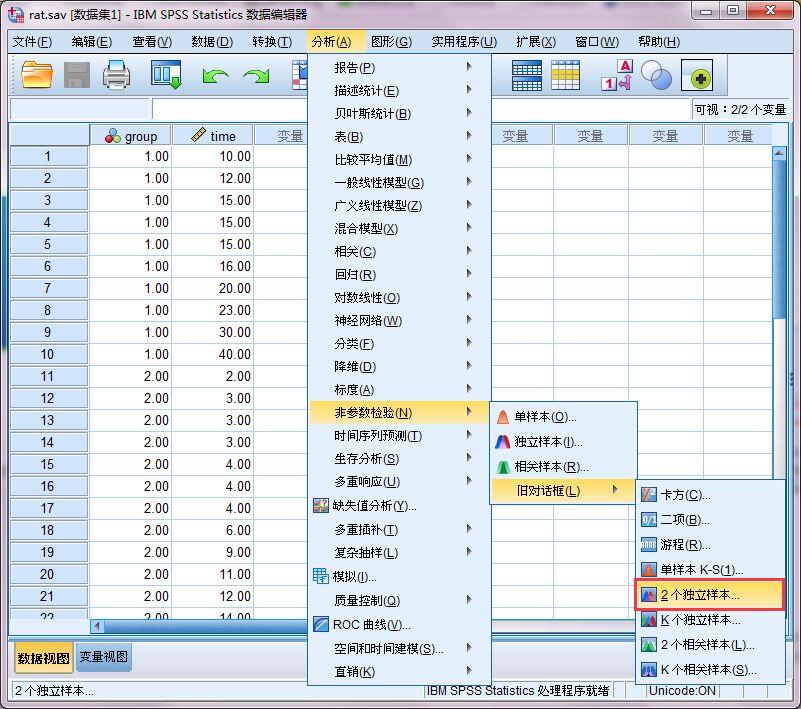This screenshot has width=801, height=709.
Task: Click the Undo green arrow icon
Action: 215,77
